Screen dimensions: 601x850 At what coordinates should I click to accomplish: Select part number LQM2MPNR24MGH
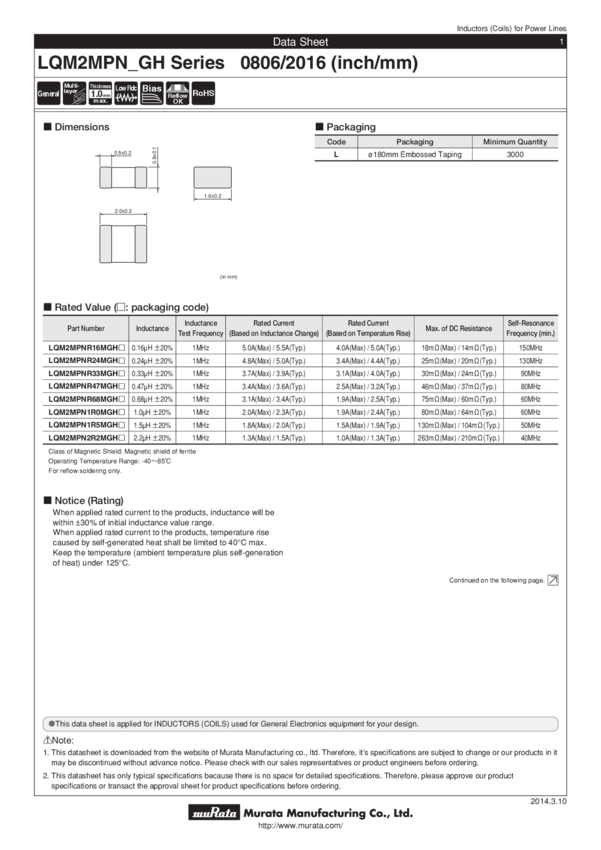[x=86, y=360]
